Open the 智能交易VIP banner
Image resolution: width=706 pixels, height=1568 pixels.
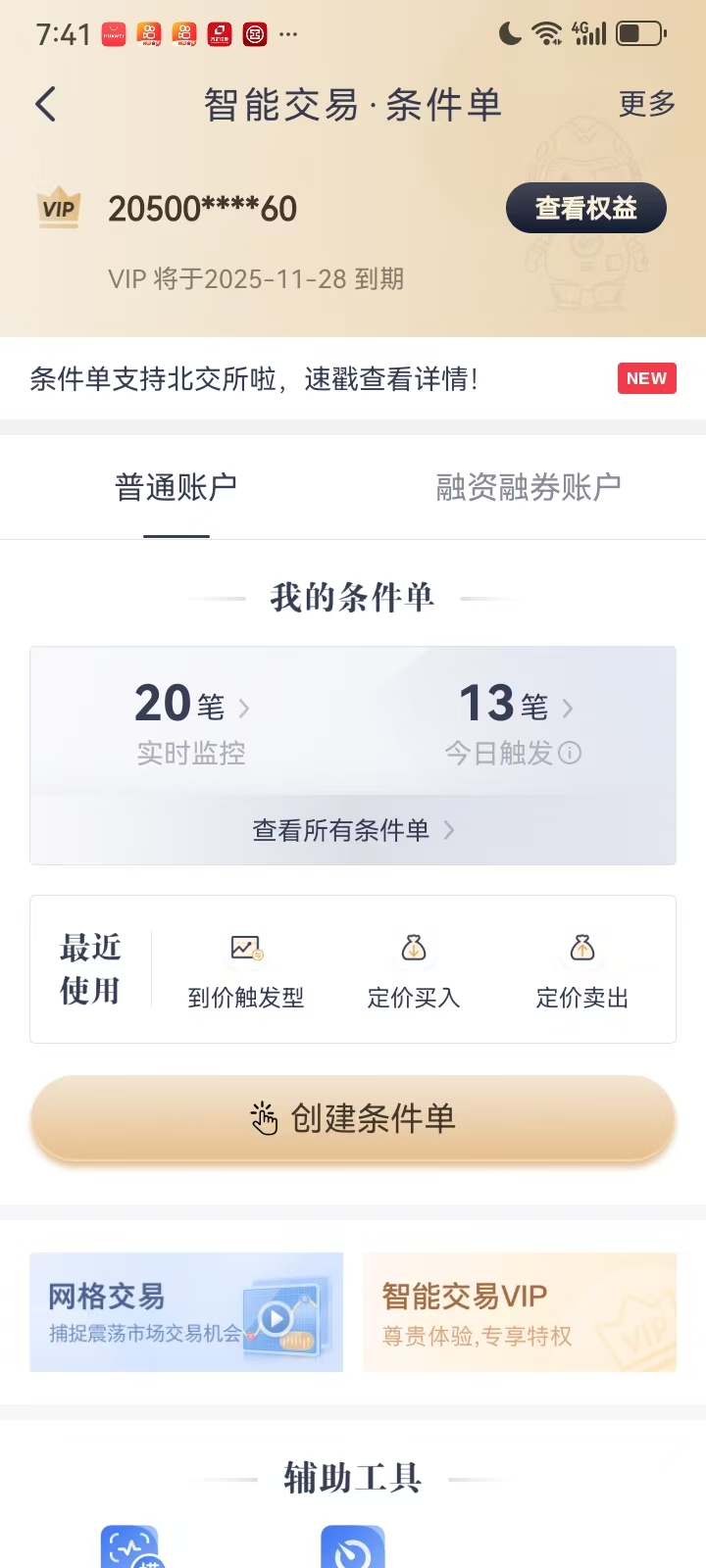(520, 1312)
